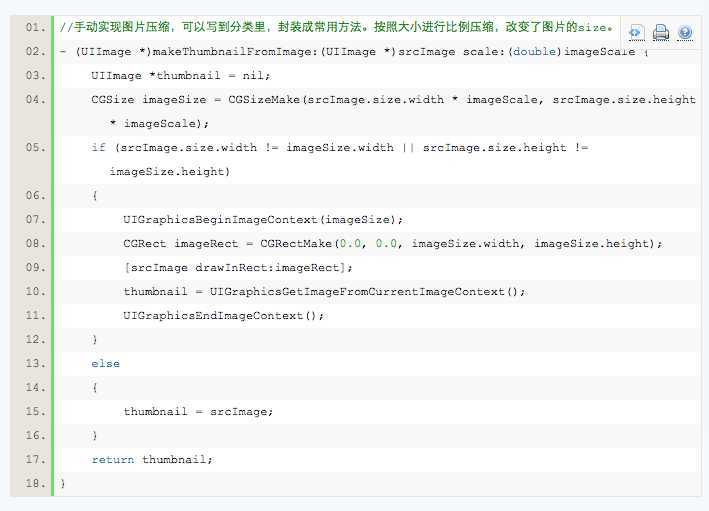Click line number 04.
The width and height of the screenshot is (709, 511).
[35, 99]
